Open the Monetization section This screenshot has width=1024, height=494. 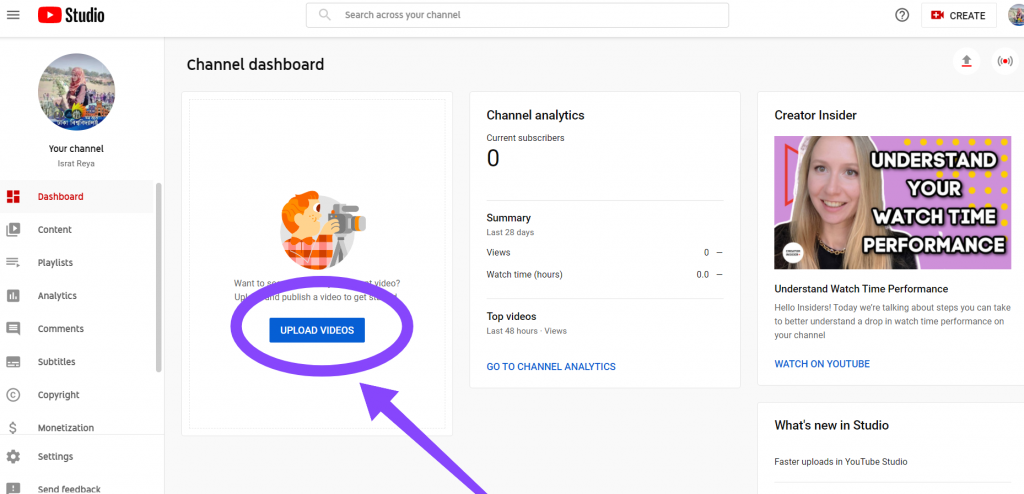coord(65,428)
